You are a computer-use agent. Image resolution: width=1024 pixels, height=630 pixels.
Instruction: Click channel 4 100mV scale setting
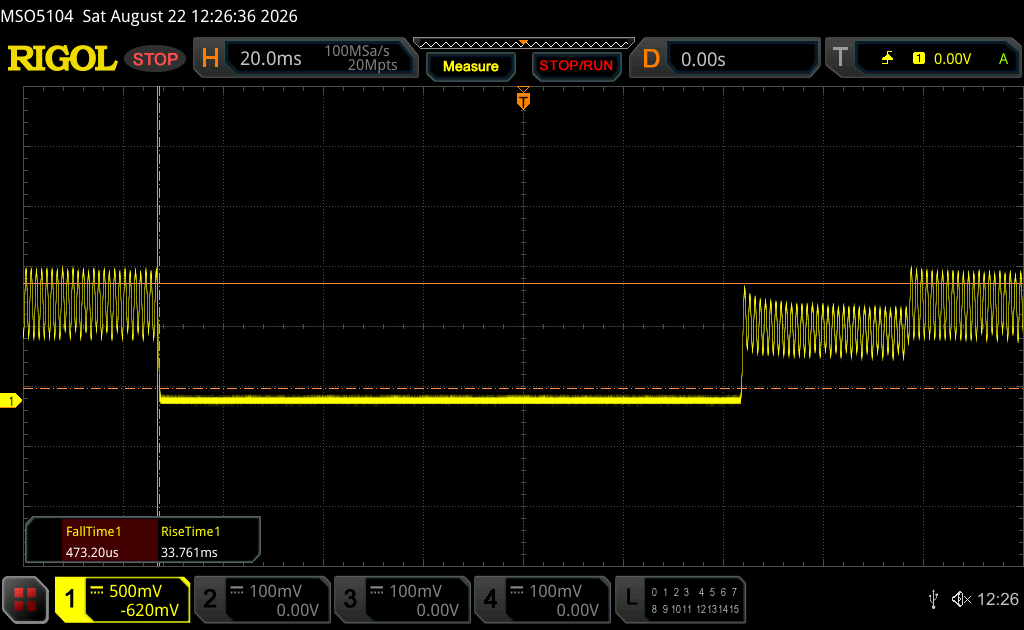pyautogui.click(x=555, y=591)
